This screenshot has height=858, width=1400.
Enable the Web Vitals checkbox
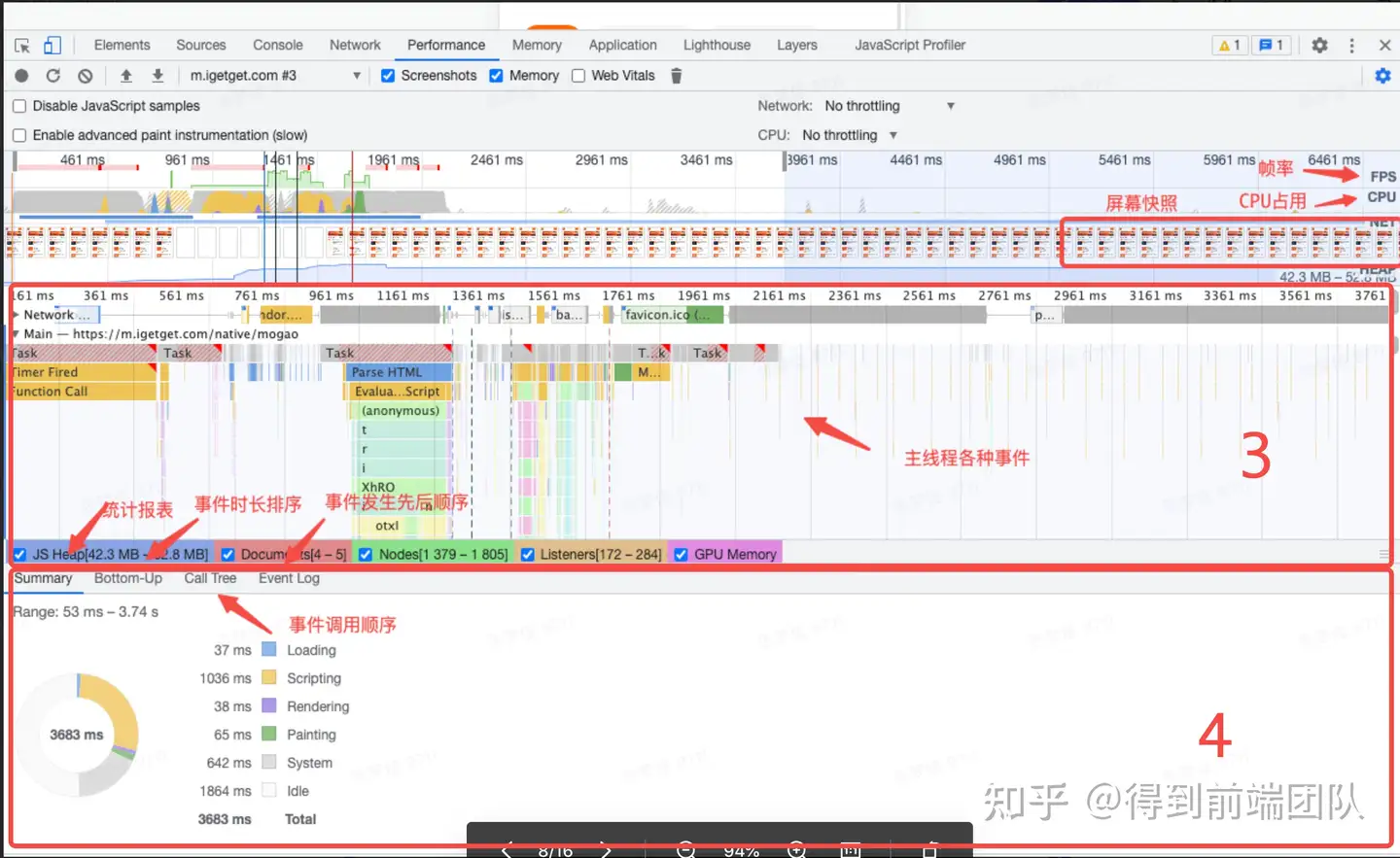point(578,76)
